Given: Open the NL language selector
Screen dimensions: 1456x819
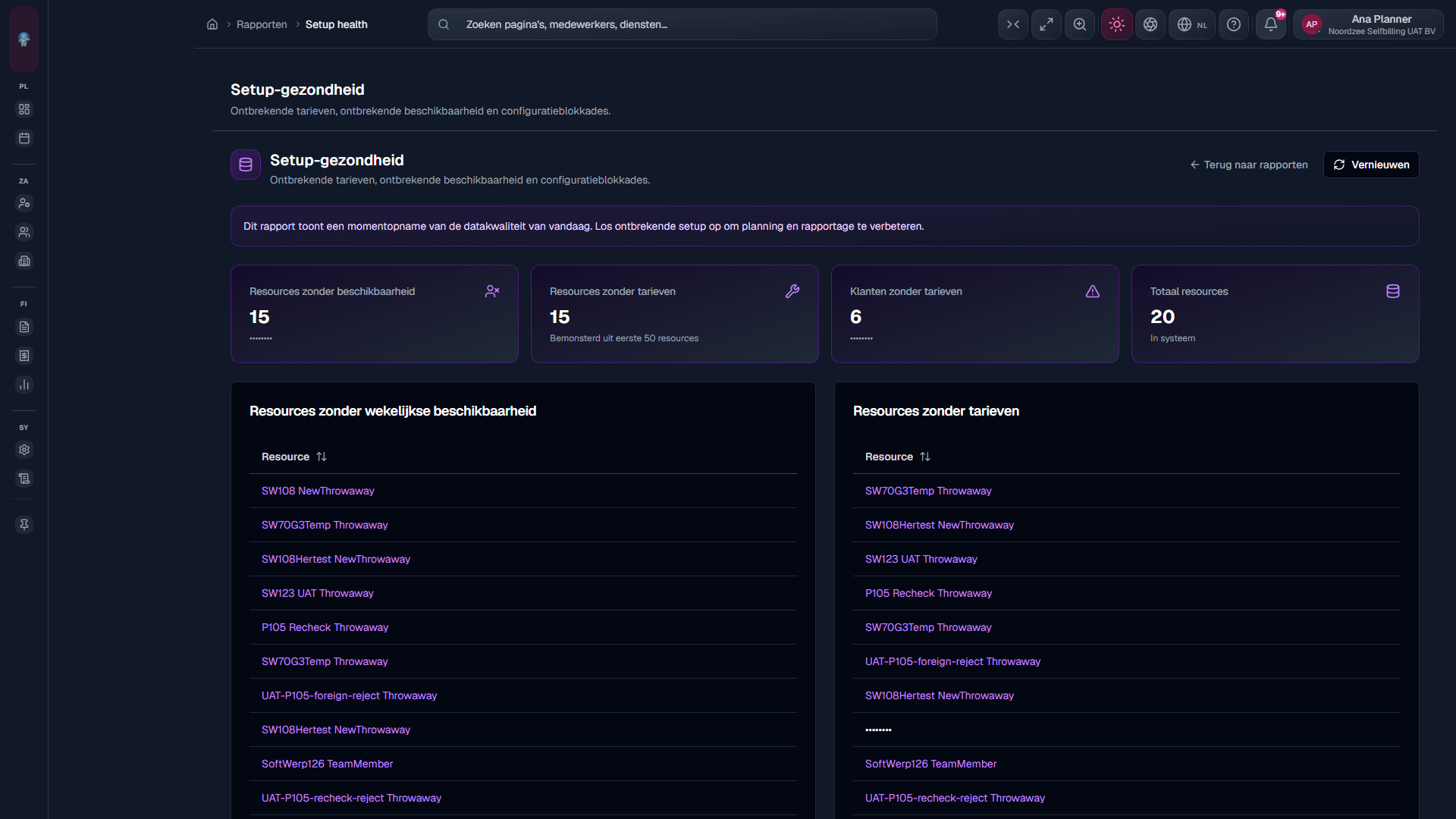Looking at the screenshot, I should (1192, 24).
